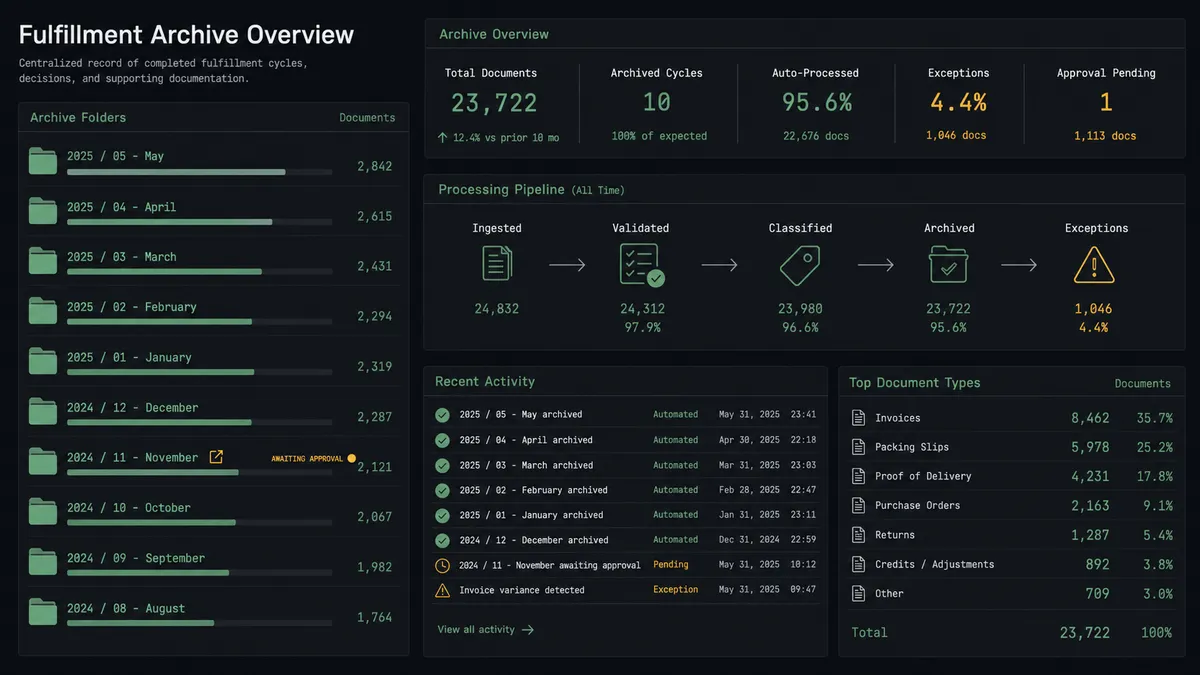Open the 2024 / 12 - December folder icon
This screenshot has height=675, width=1200.
[x=43, y=411]
